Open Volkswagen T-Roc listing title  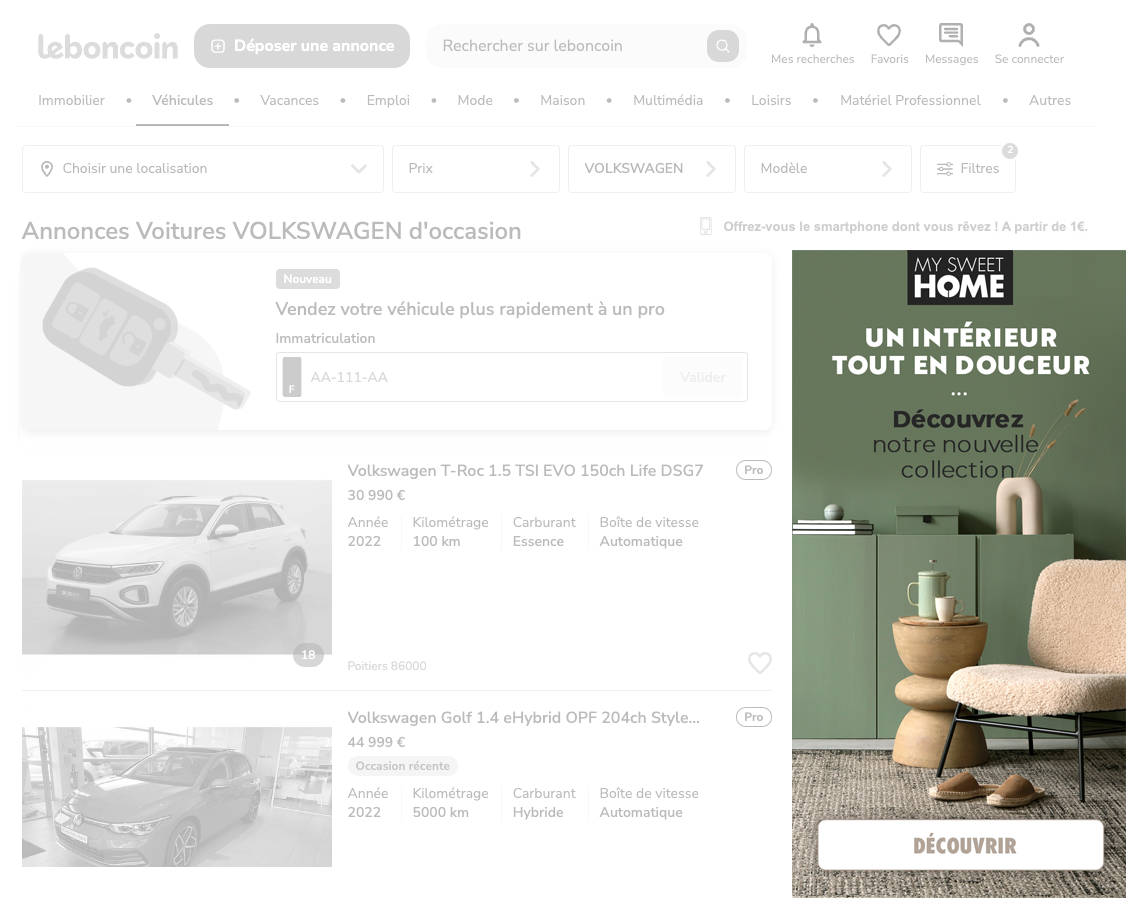[x=525, y=470]
